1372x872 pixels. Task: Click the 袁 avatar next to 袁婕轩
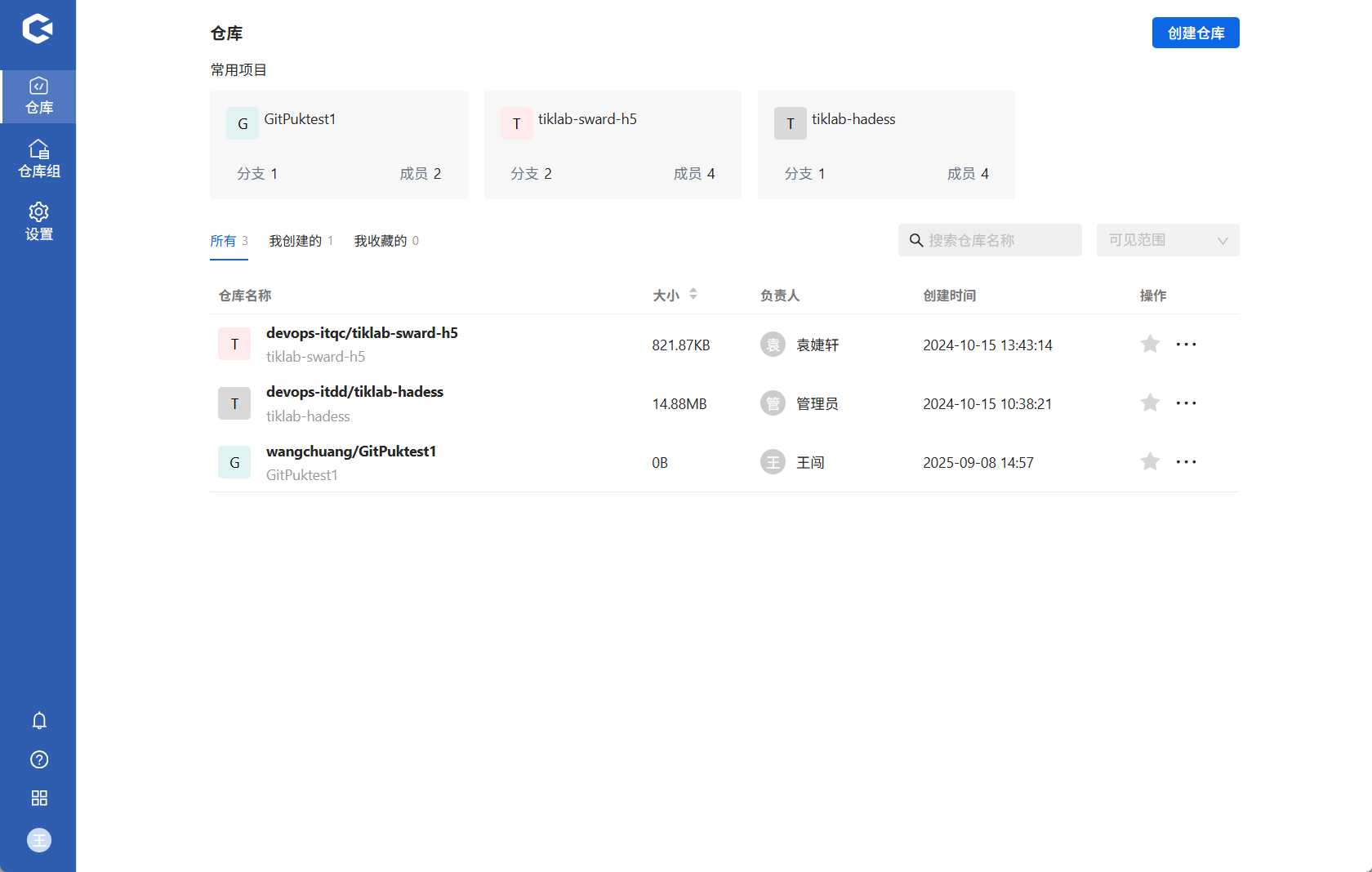point(773,345)
